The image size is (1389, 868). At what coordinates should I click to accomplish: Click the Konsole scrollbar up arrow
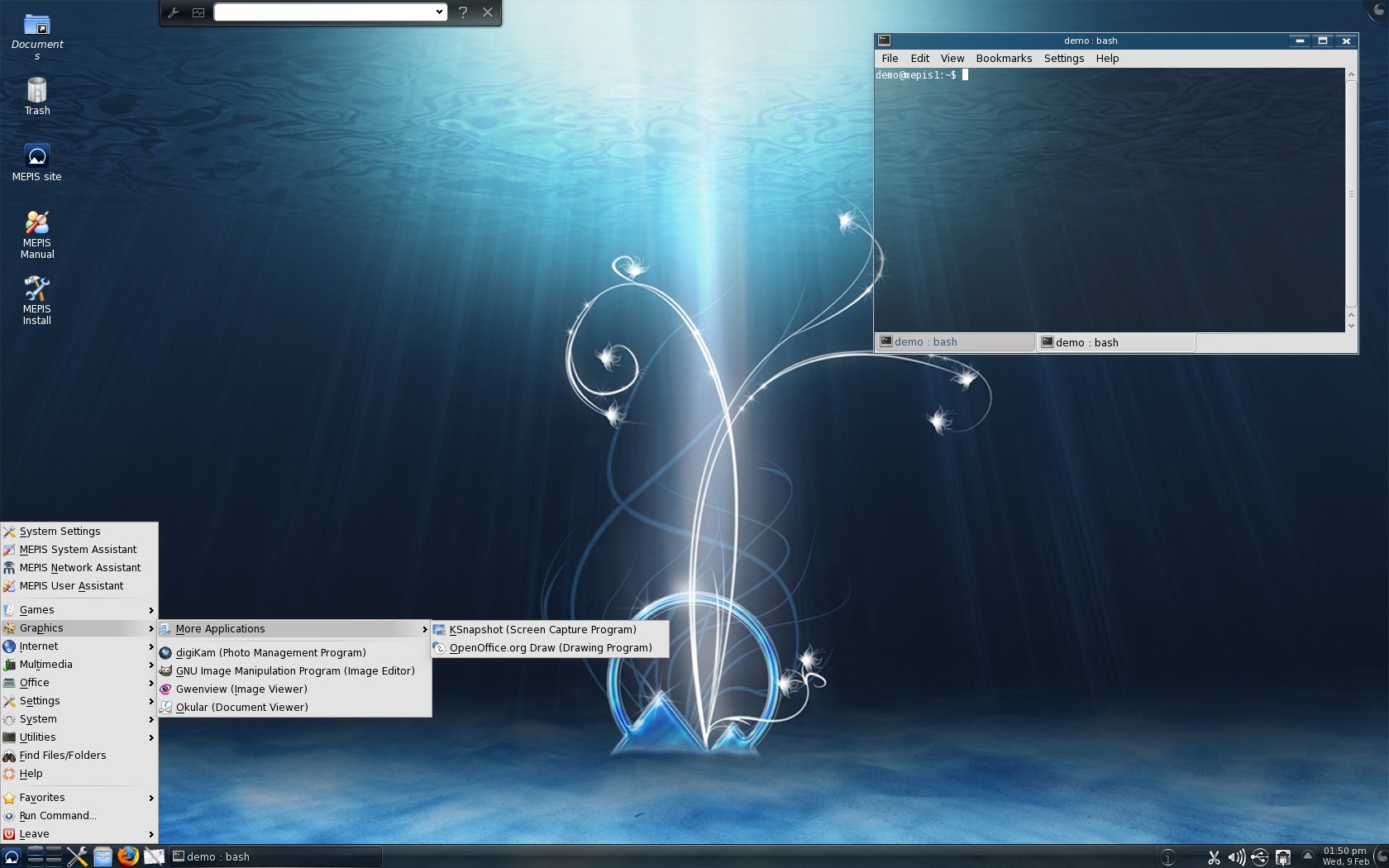coord(1351,74)
